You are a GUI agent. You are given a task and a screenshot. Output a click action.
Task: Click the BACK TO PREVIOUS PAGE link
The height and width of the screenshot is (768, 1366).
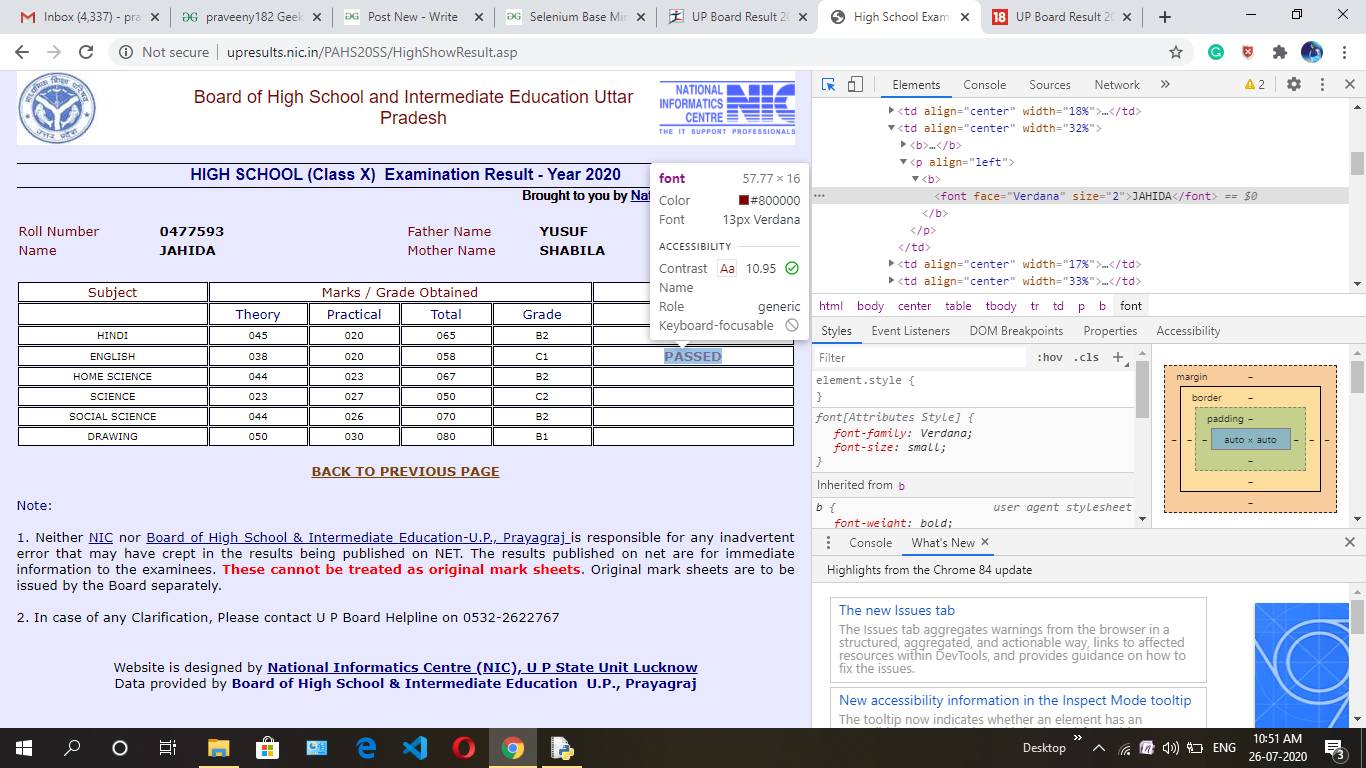pos(405,471)
